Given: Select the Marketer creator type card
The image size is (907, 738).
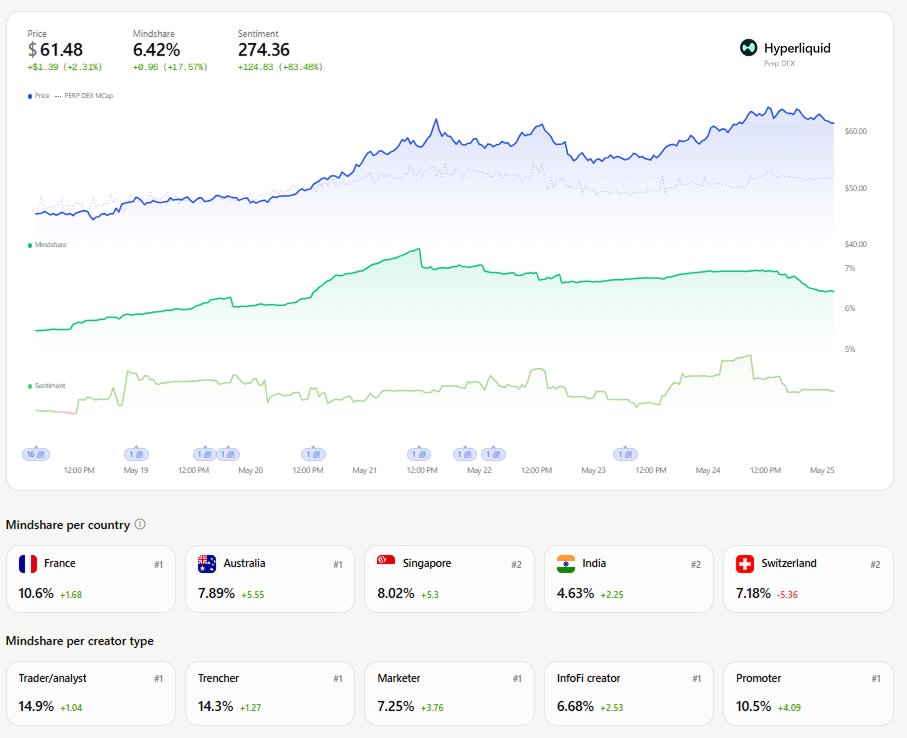Looking at the screenshot, I should (x=449, y=693).
